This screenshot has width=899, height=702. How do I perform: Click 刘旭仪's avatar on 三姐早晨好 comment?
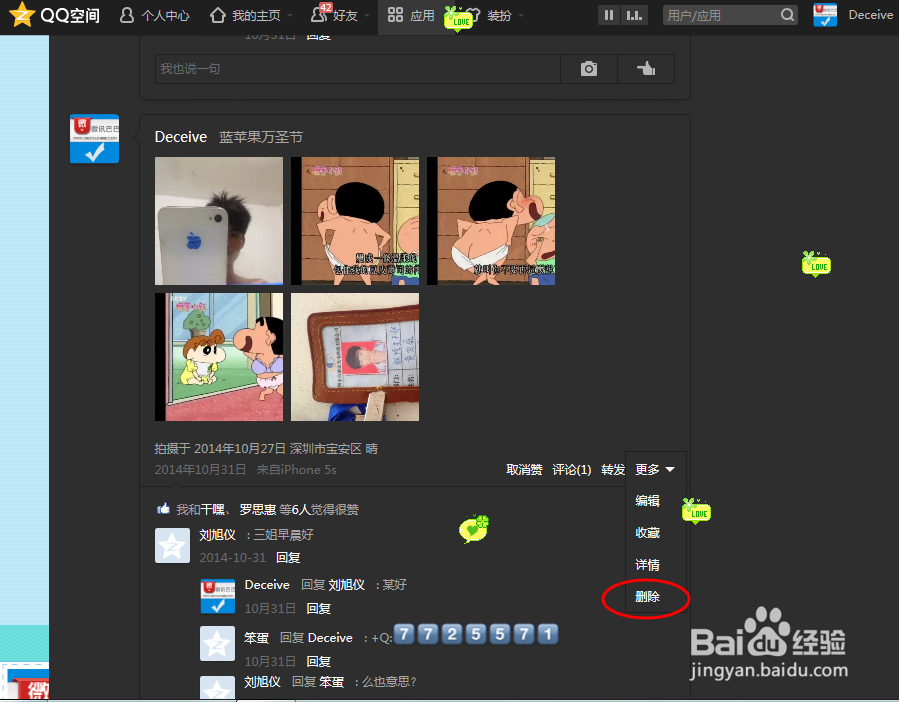pyautogui.click(x=173, y=545)
